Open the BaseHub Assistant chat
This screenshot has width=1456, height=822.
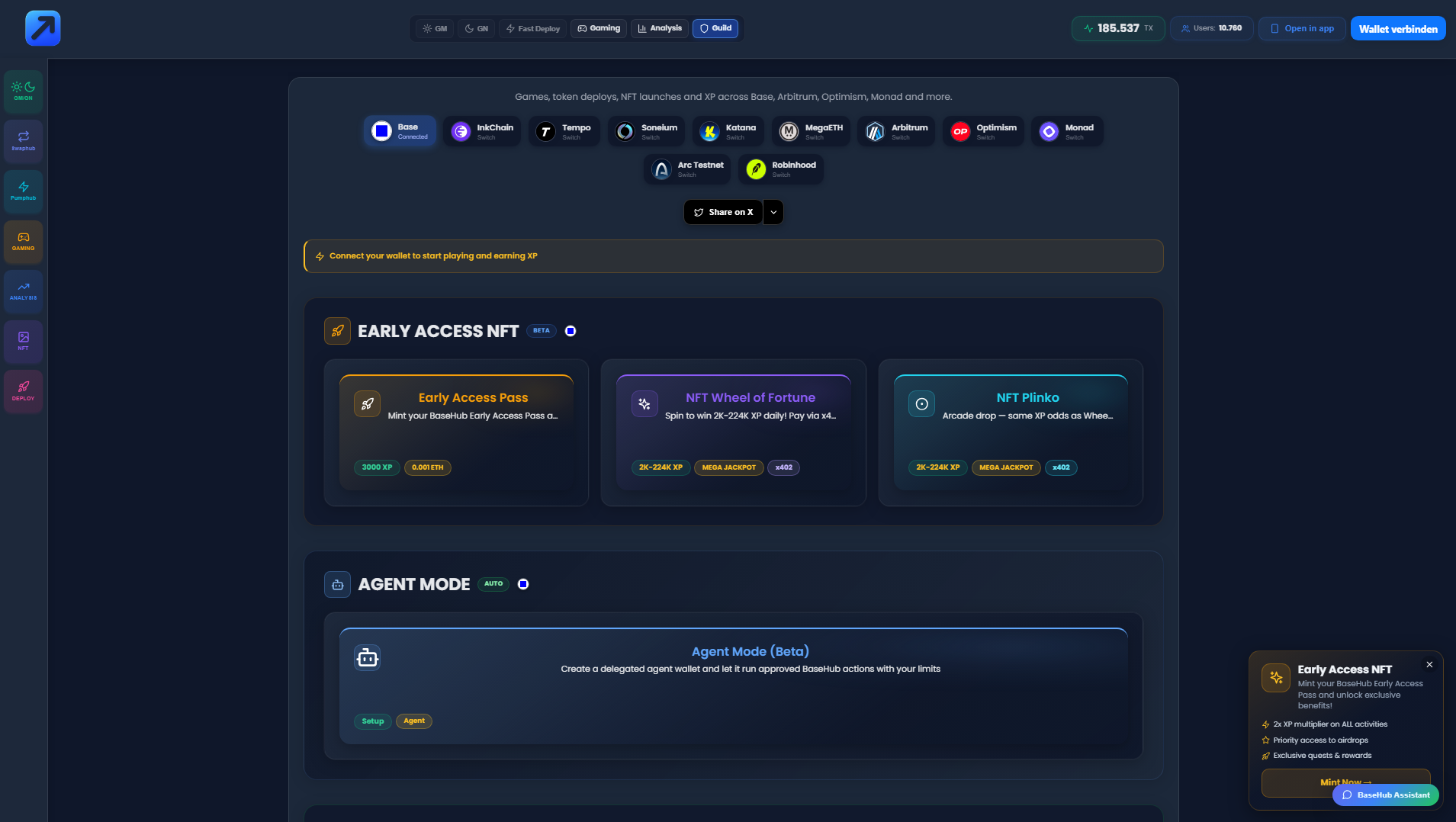pos(1386,795)
